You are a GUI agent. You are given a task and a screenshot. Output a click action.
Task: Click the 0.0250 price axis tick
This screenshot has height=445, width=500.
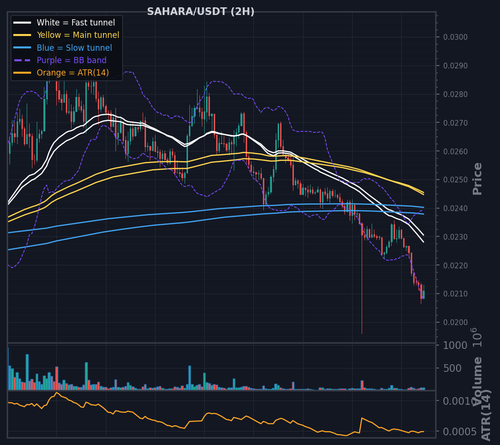click(x=455, y=180)
